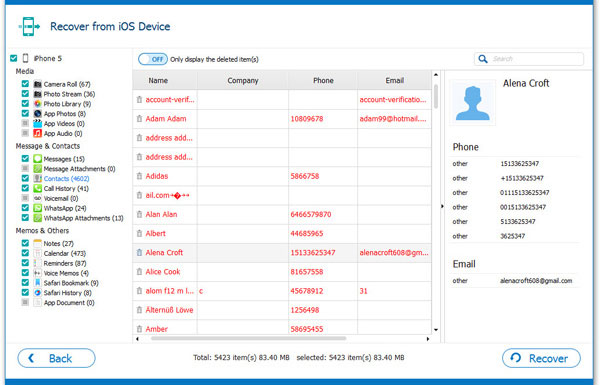
Task: Click phone +15133625347 in details
Action: (x=522, y=178)
